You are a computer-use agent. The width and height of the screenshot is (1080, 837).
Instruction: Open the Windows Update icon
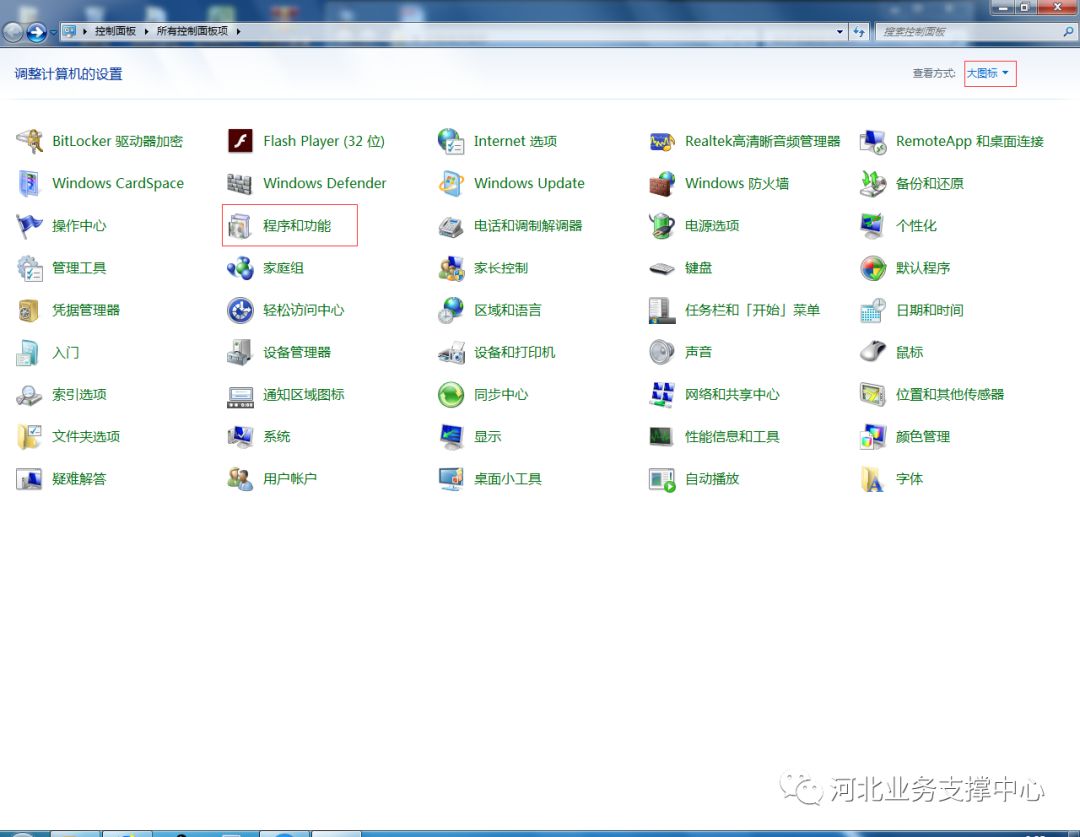click(451, 183)
